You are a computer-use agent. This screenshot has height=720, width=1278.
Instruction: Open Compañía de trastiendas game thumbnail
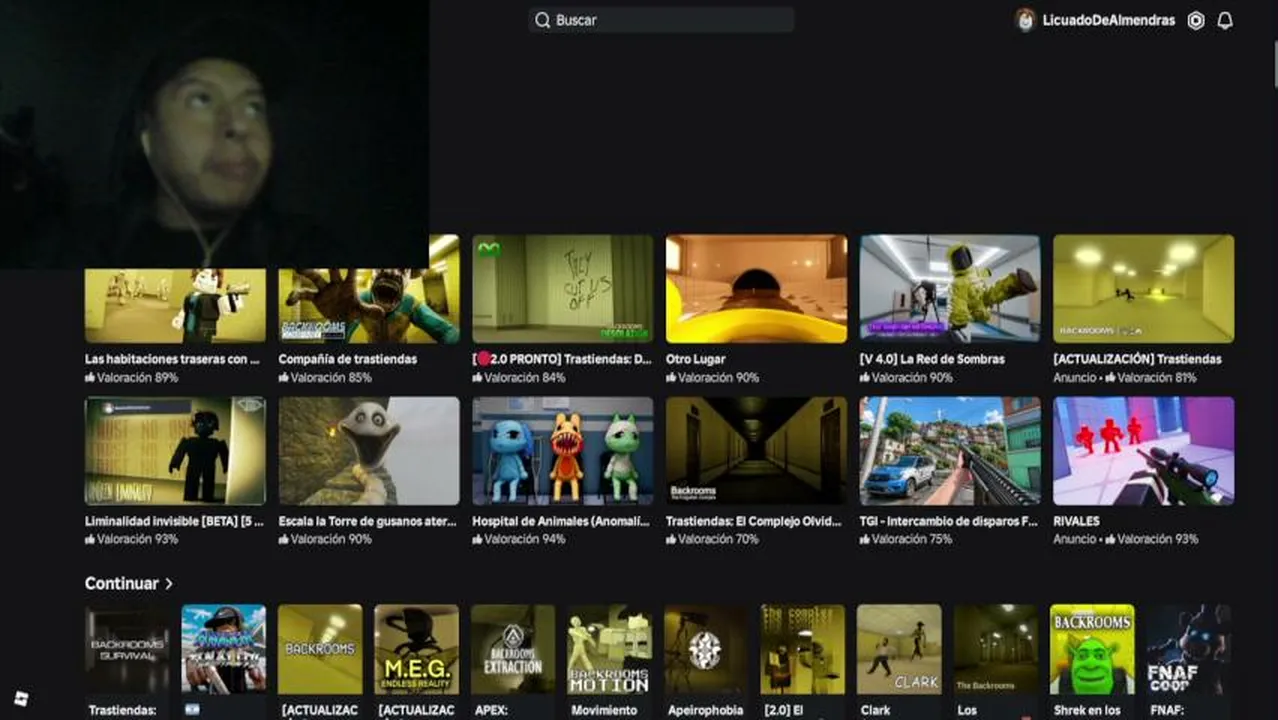tap(369, 289)
